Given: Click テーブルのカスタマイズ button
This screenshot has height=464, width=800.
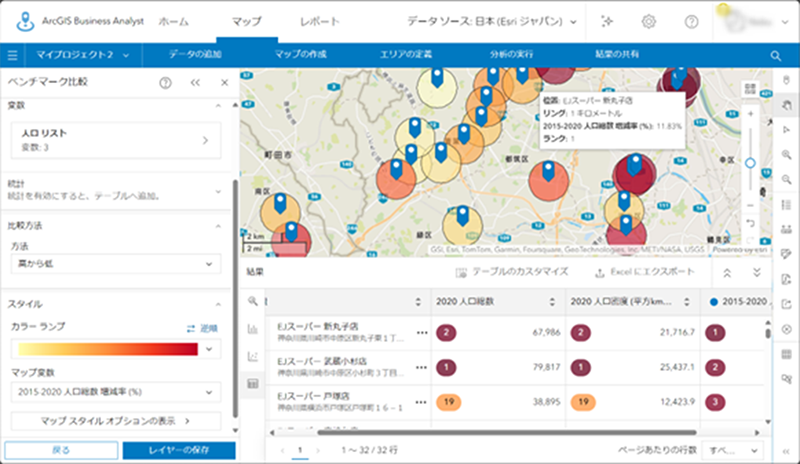Looking at the screenshot, I should tap(512, 273).
